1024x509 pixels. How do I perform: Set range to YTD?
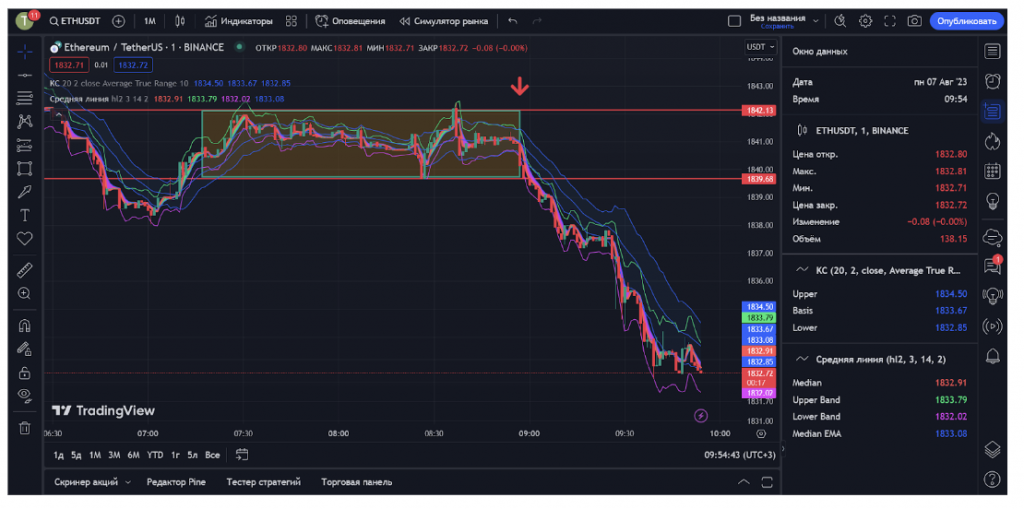point(155,455)
